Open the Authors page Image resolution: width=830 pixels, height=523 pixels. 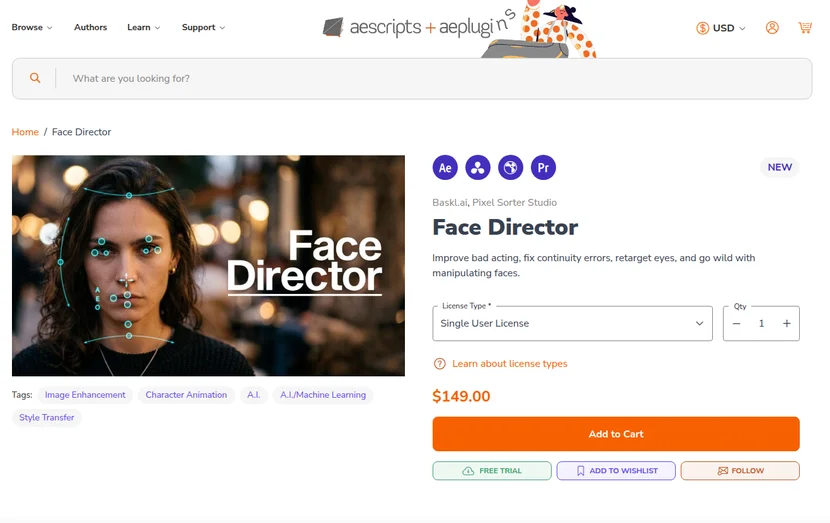(91, 28)
